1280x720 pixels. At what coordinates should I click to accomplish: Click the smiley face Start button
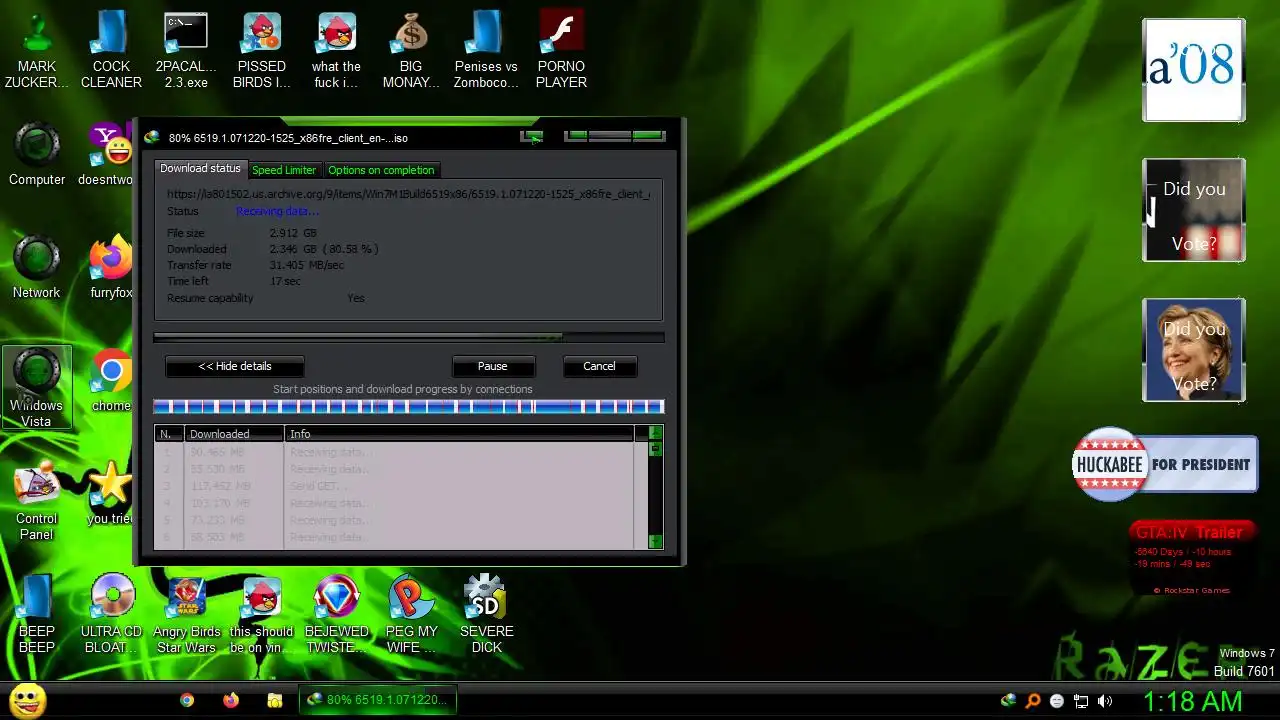(28, 700)
